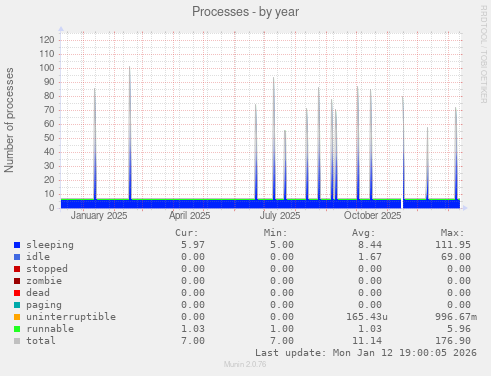The image size is (491, 376).
Task: Click the 'Min:' column header
Action: [275, 233]
